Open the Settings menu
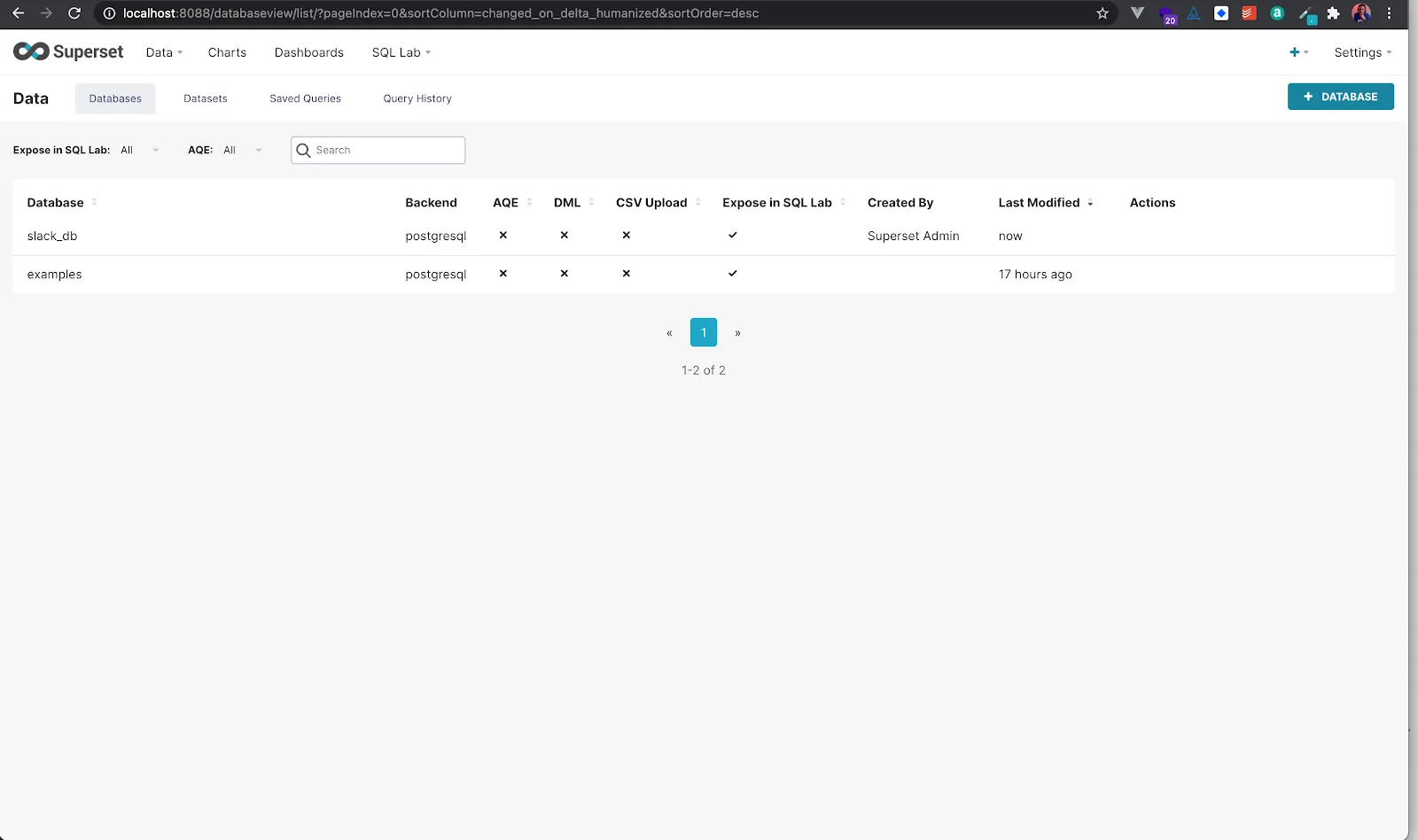 (1363, 52)
